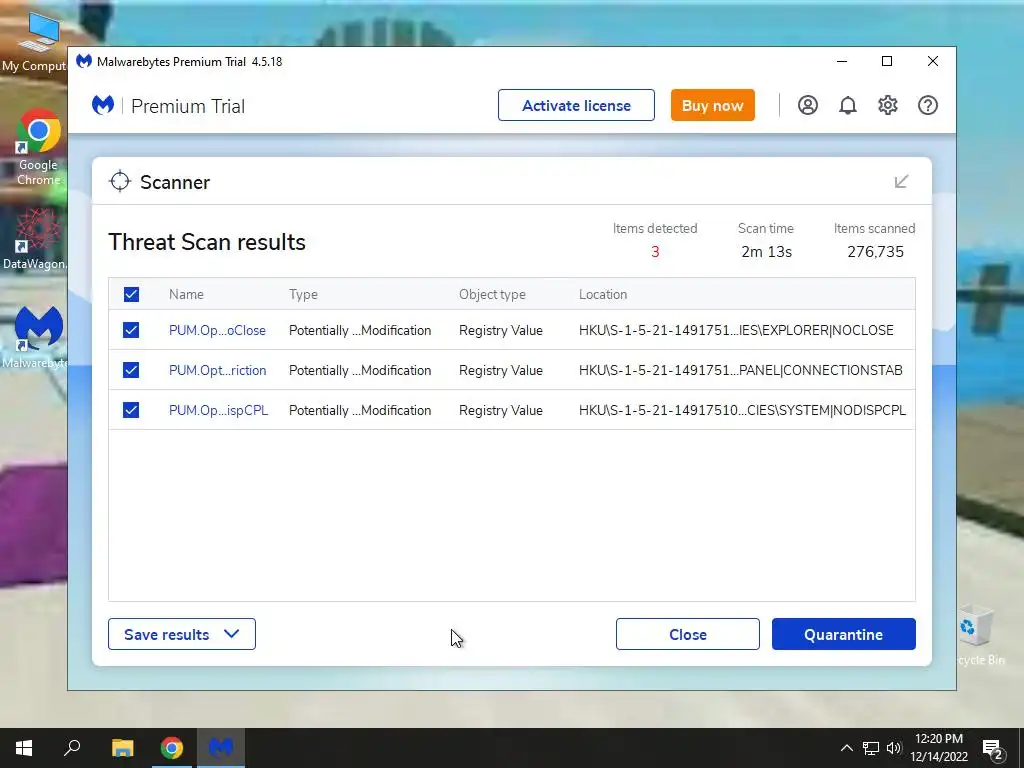Open the PUM.Op...oClose threat link
This screenshot has height=768, width=1024.
pyautogui.click(x=217, y=330)
